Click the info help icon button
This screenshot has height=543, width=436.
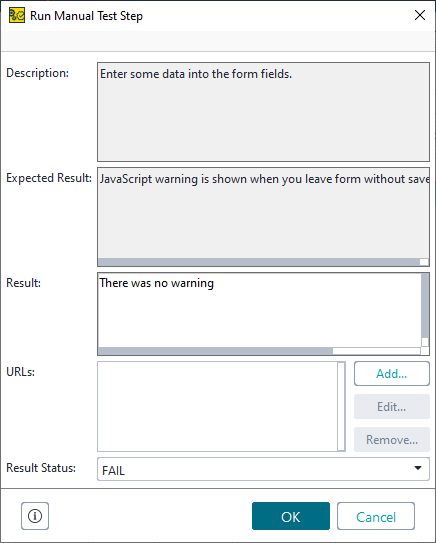[35, 516]
